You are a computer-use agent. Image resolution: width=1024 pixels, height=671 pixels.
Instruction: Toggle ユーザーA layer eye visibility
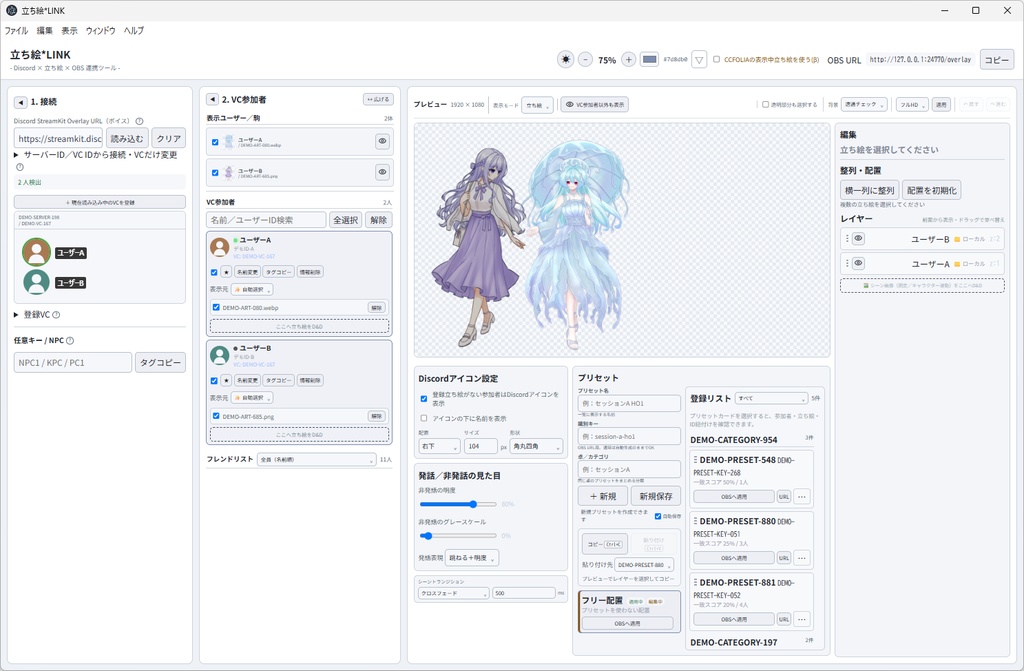[859, 263]
